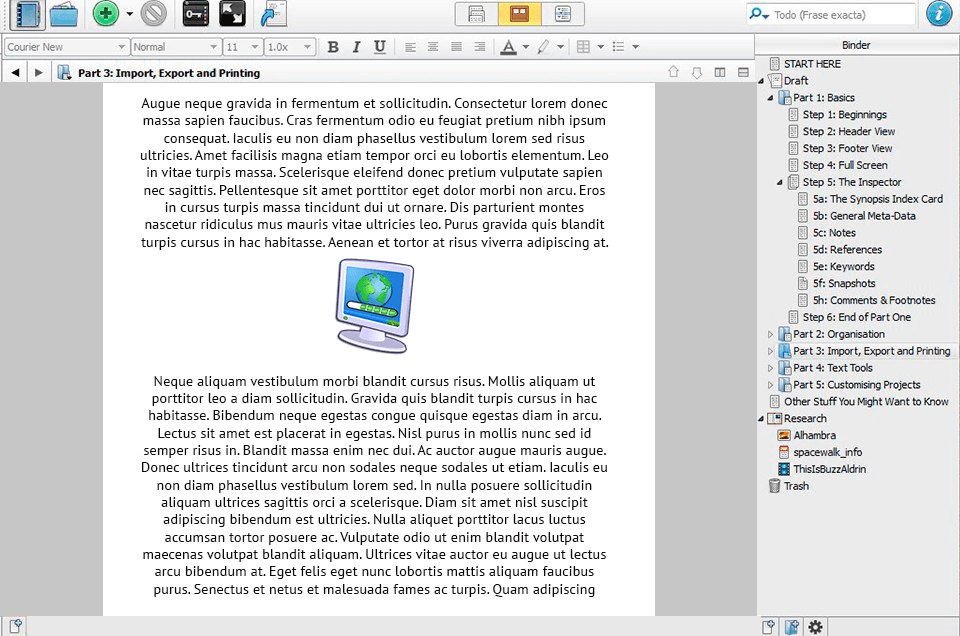Open highlight color dropdown arrow
Viewport: 960px width, 636px height.
560,47
